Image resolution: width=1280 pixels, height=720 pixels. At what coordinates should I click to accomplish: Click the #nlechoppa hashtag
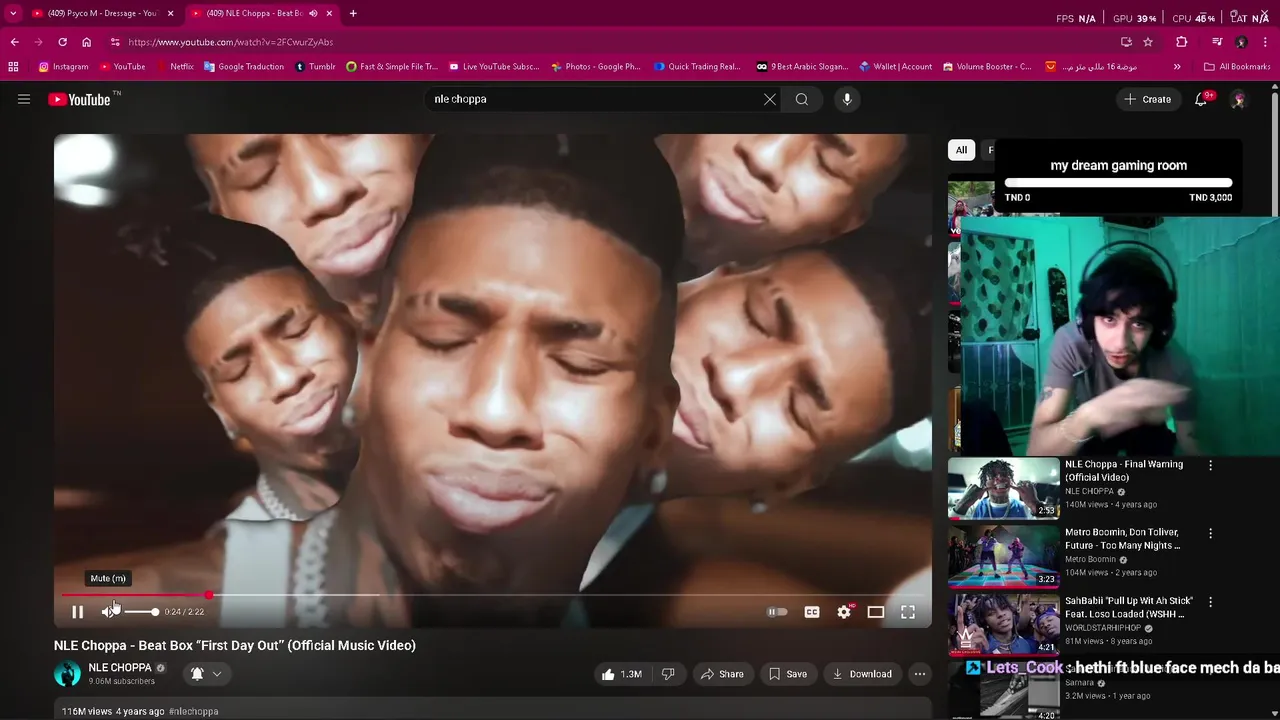[x=194, y=711]
